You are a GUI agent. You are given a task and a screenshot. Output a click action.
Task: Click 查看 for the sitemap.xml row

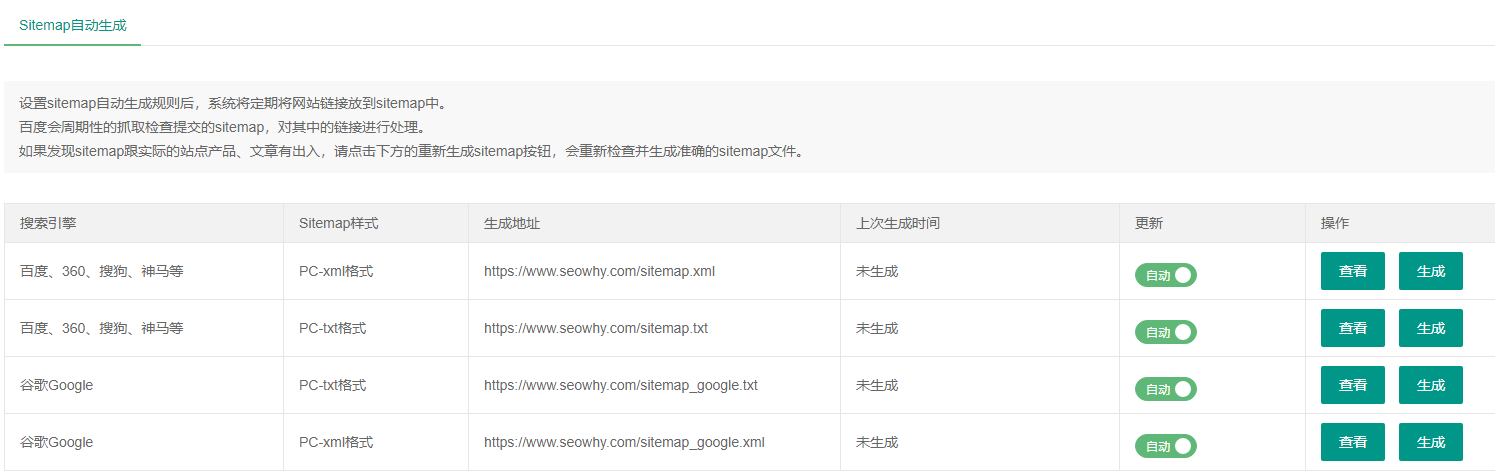[x=1352, y=271]
